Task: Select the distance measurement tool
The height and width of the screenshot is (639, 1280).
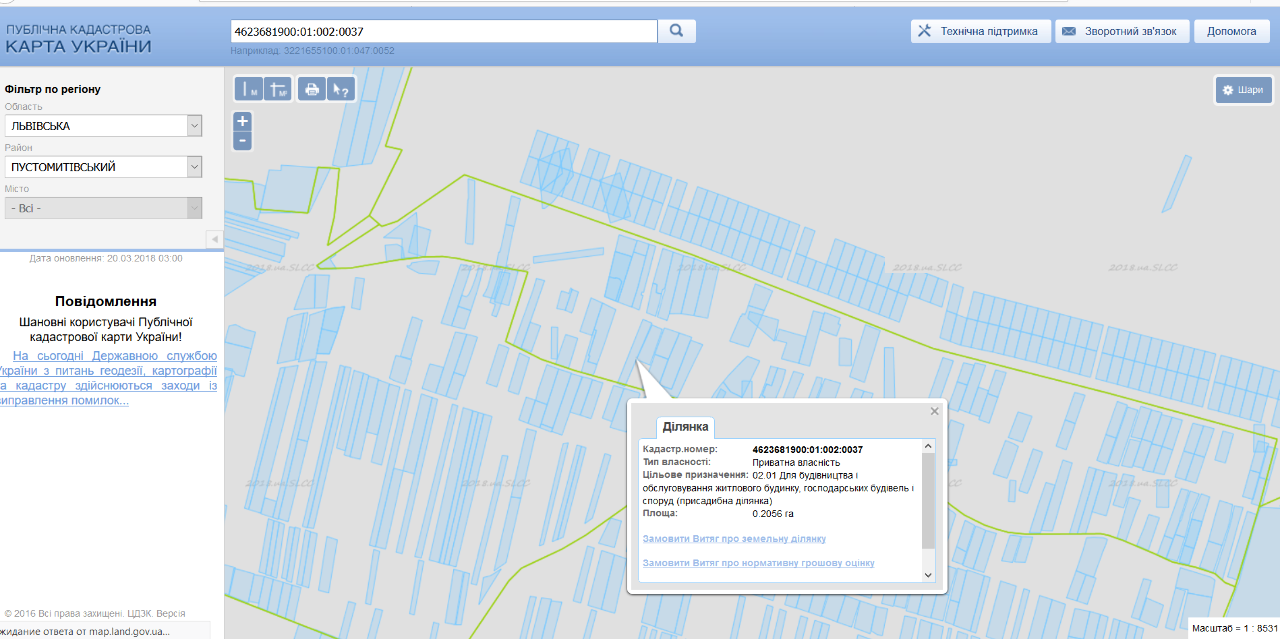Action: coord(249,89)
